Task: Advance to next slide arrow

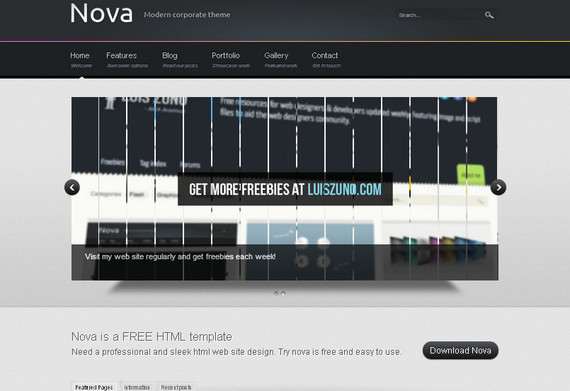Action: click(x=498, y=188)
